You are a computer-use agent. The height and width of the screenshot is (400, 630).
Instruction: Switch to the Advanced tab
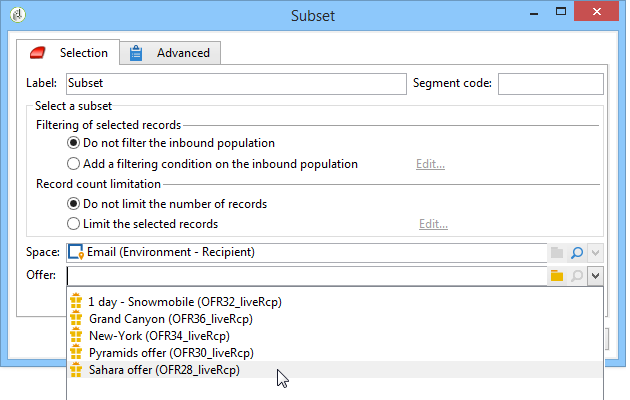point(171,53)
